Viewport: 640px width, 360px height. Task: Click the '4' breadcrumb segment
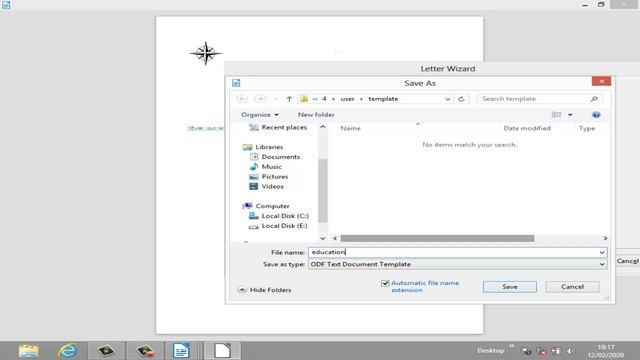tap(324, 99)
